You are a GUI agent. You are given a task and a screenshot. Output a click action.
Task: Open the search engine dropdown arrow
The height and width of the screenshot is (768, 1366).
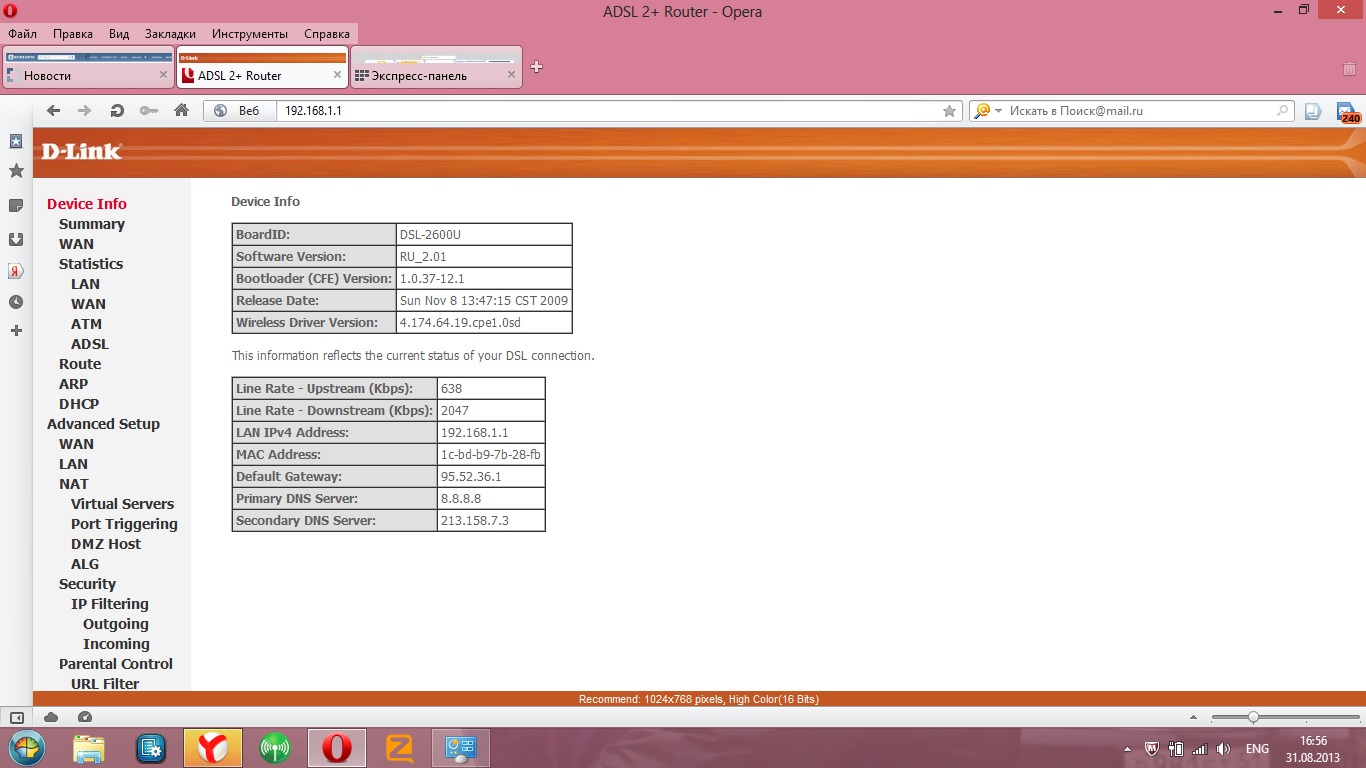(x=998, y=111)
